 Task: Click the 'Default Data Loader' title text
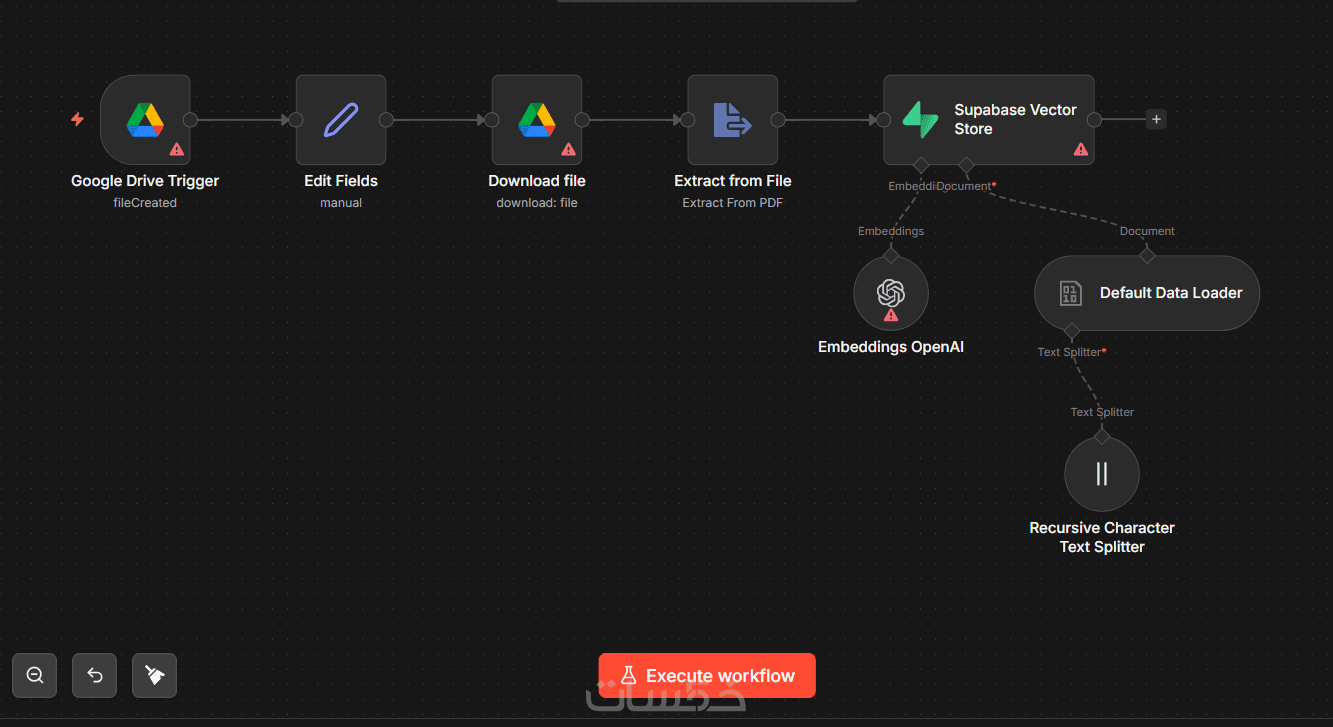(1171, 293)
